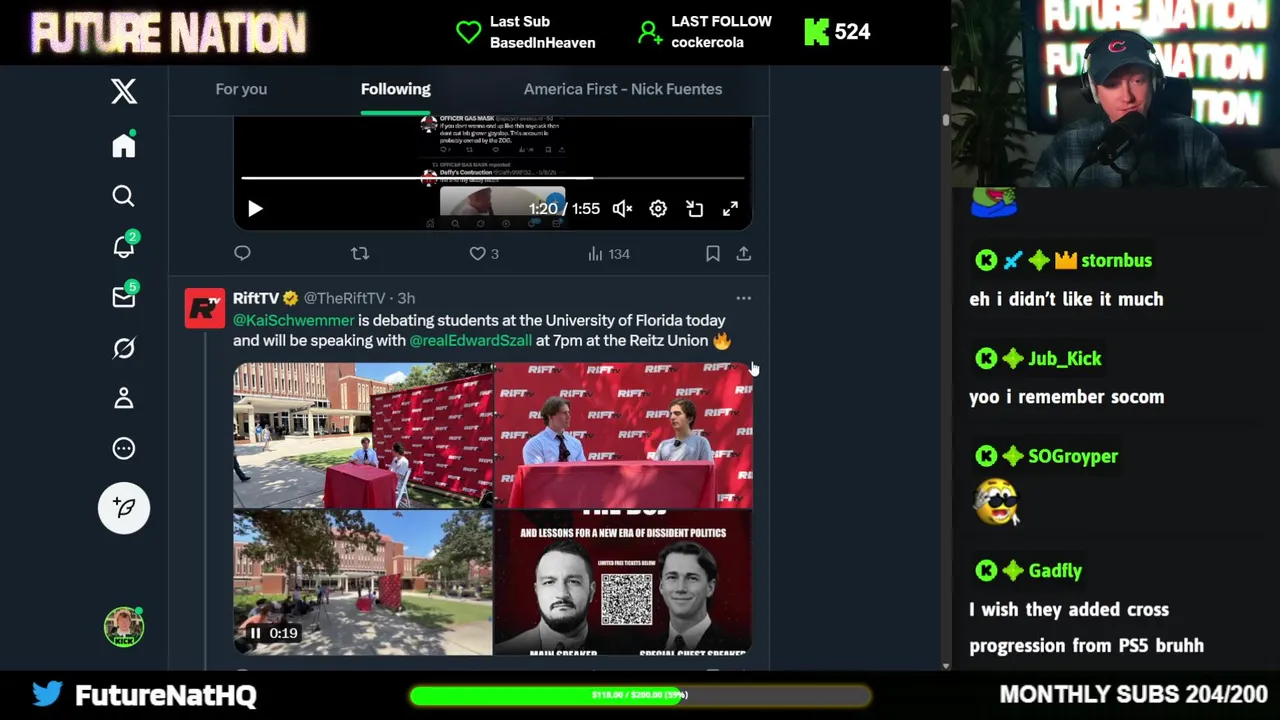The width and height of the screenshot is (1280, 720).
Task: Go to Home via house icon
Action: tap(124, 145)
